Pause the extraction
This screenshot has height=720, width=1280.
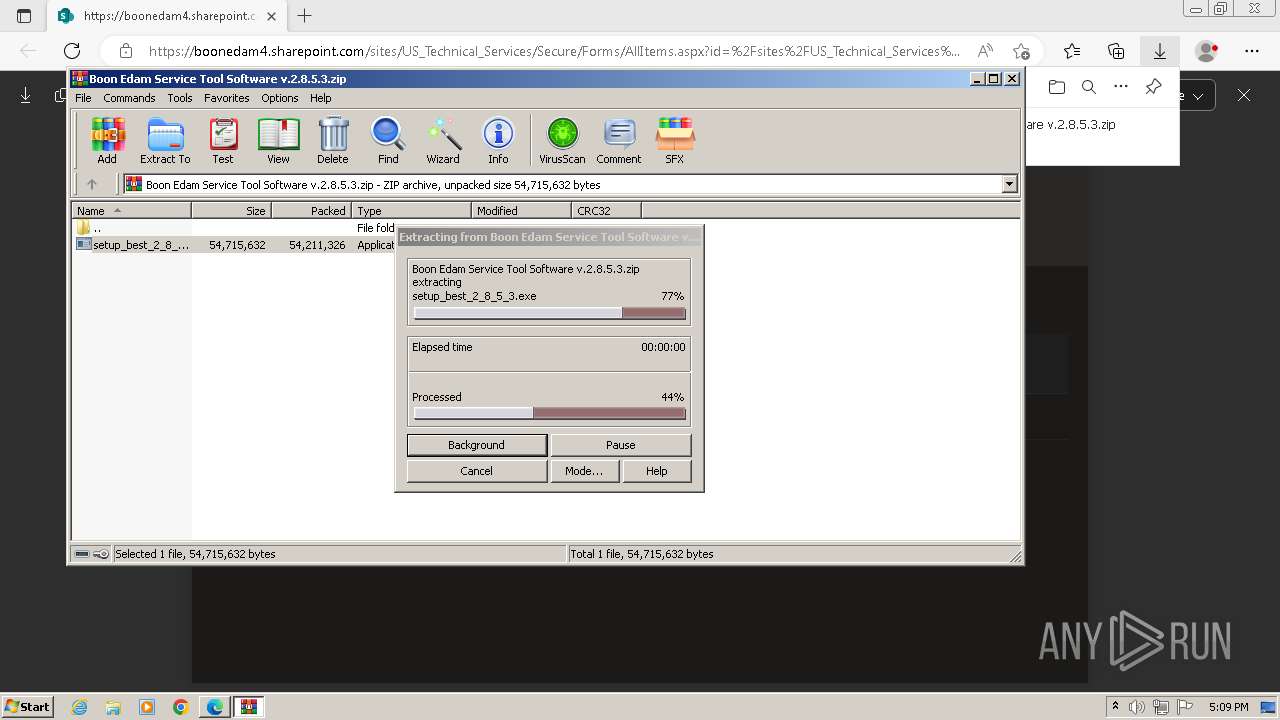[621, 445]
